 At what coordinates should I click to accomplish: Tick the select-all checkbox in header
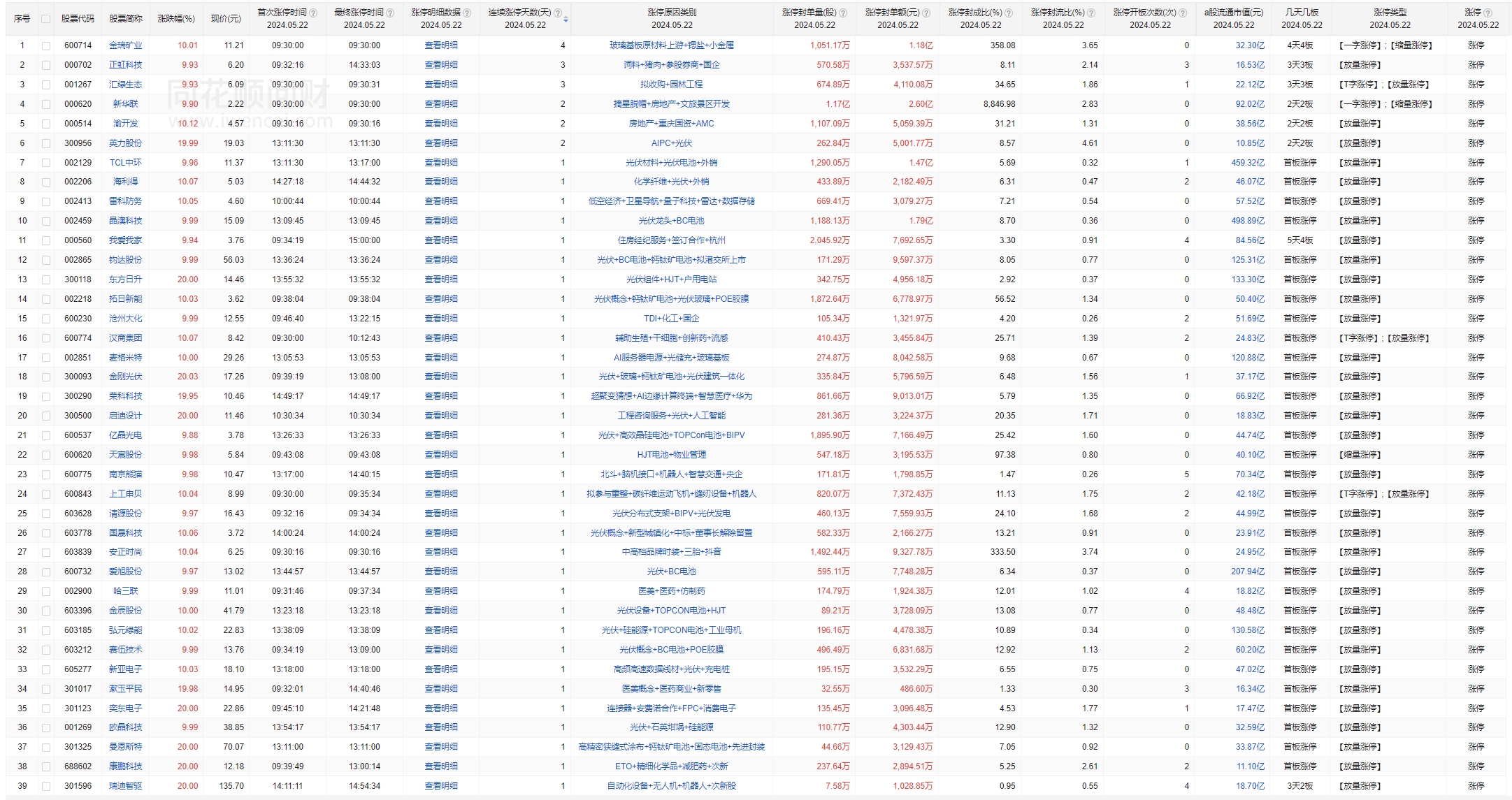[46, 19]
